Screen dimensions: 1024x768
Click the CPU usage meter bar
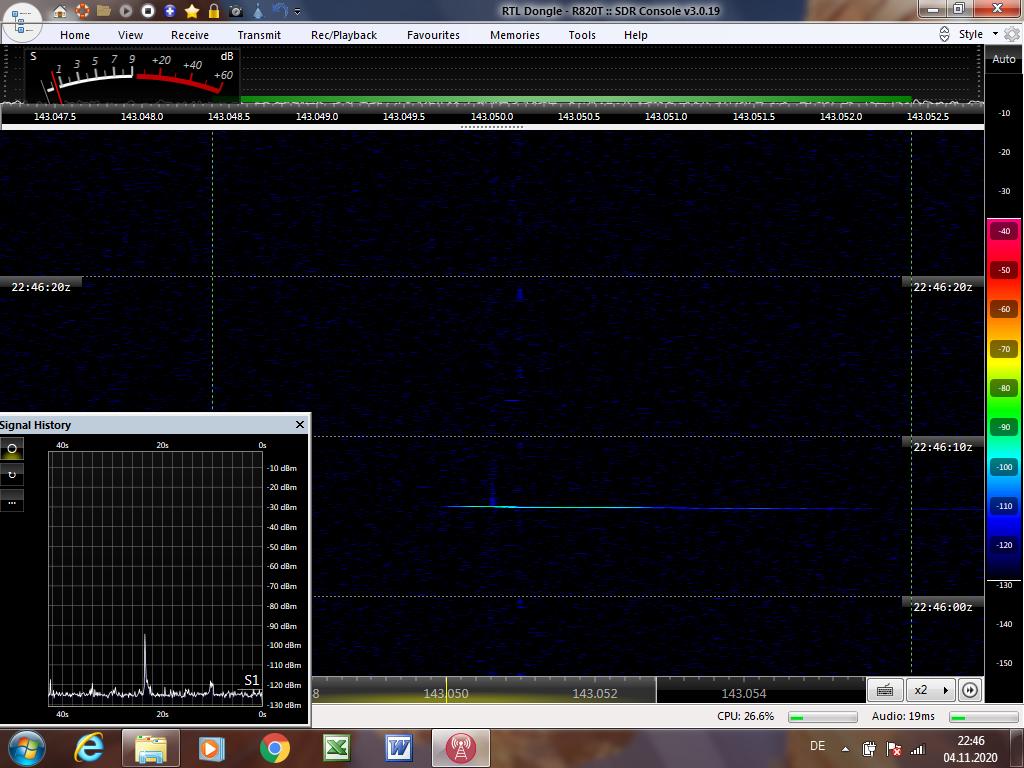tap(822, 717)
